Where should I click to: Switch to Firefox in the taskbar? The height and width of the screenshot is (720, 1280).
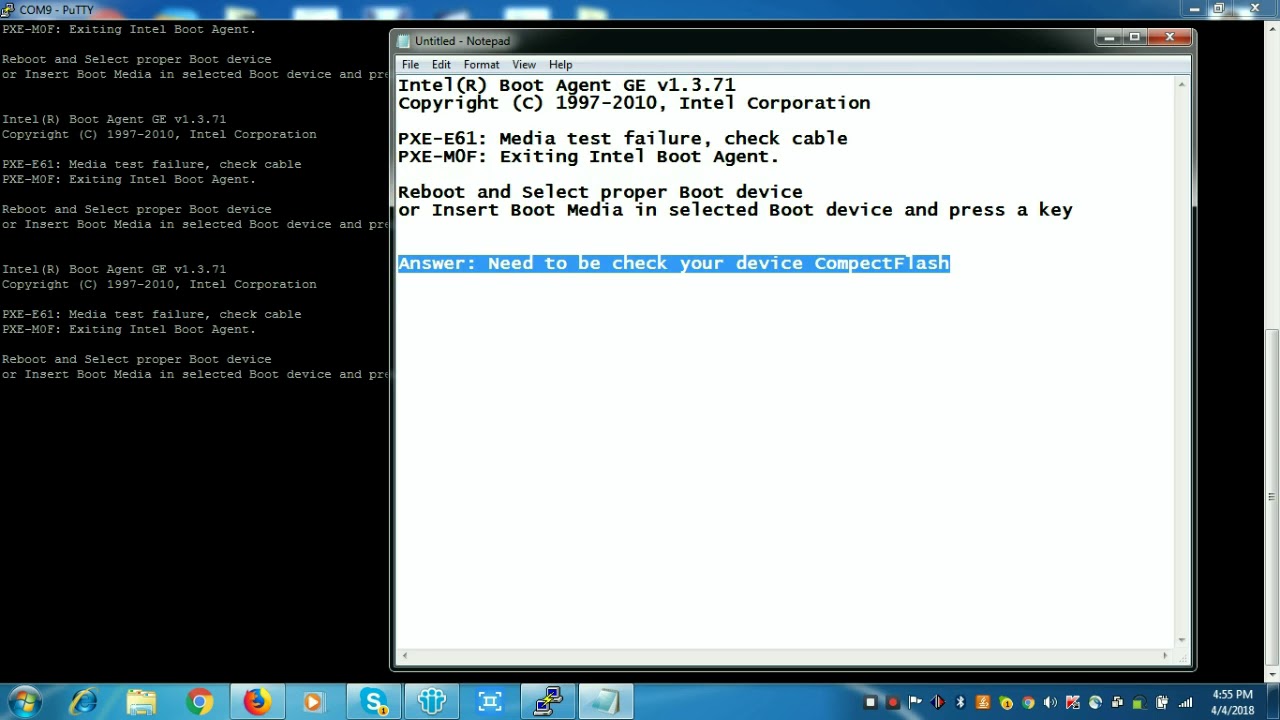coord(257,702)
